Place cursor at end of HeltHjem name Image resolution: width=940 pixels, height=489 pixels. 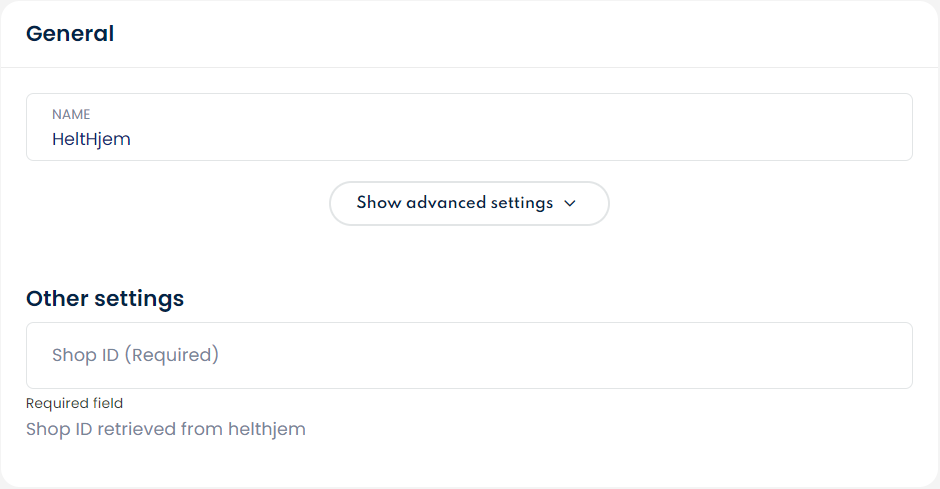(132, 139)
